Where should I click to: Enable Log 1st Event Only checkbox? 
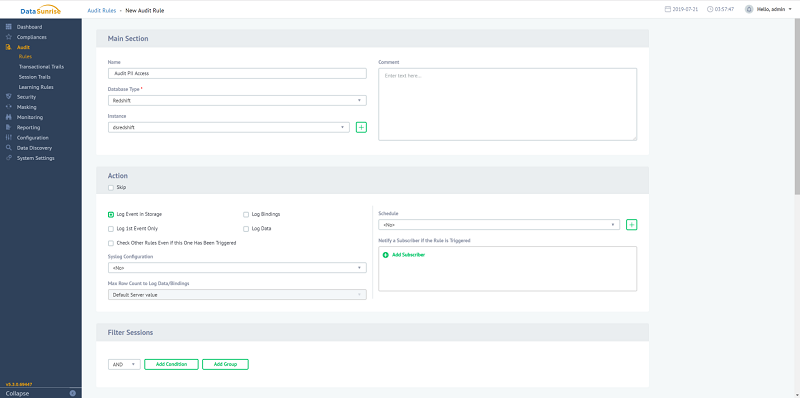(111, 229)
